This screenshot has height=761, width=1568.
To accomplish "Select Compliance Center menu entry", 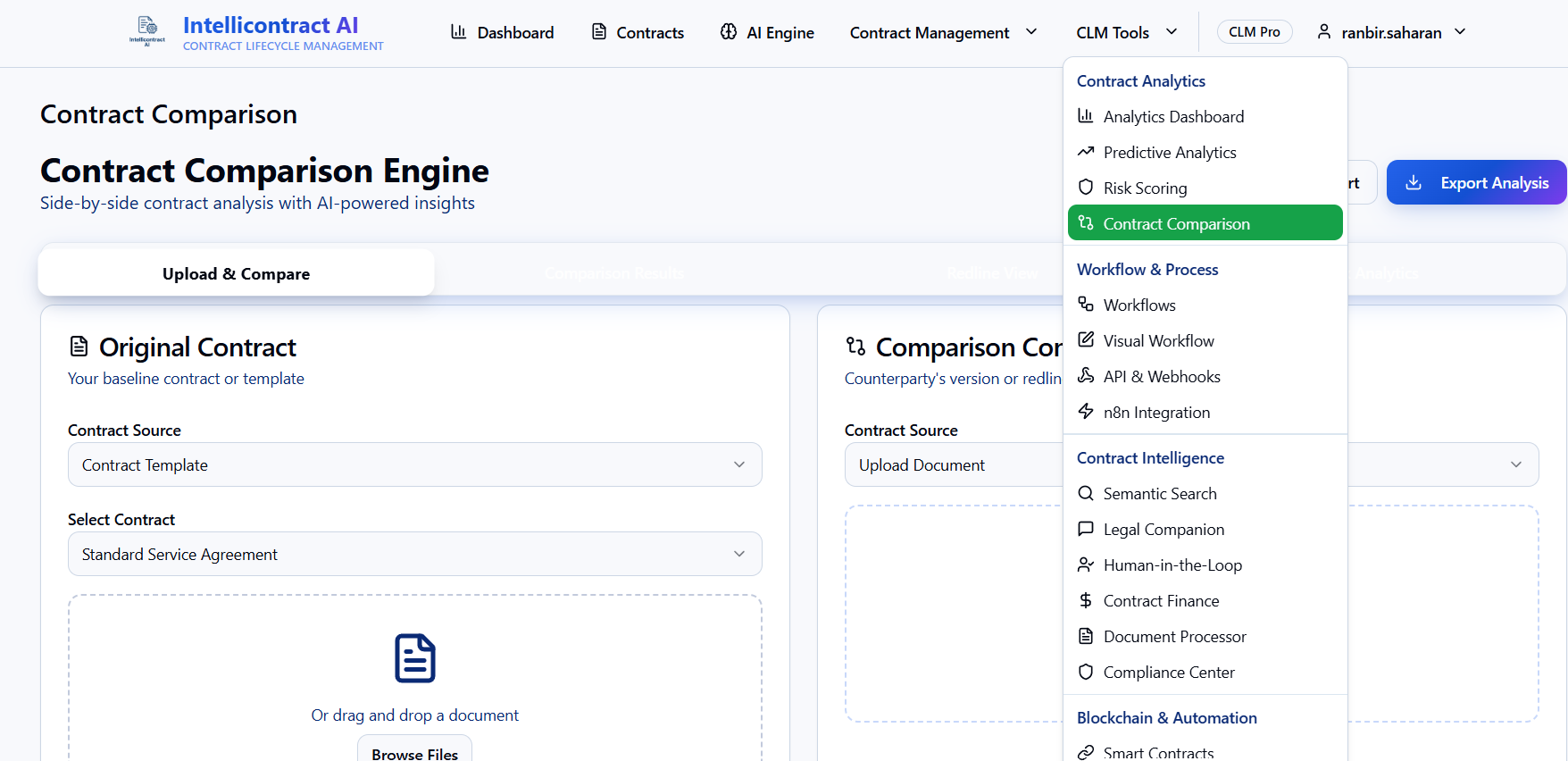I will tap(1205, 672).
